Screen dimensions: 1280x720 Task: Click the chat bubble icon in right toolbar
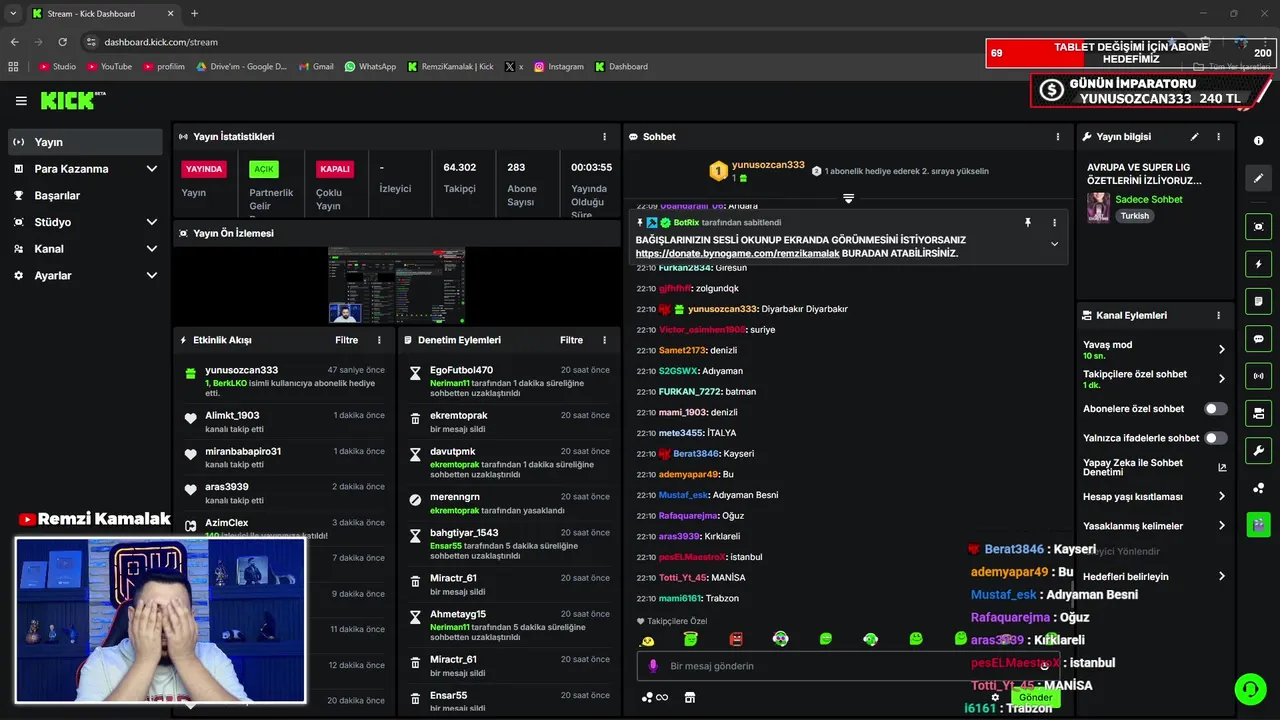pos(1259,339)
